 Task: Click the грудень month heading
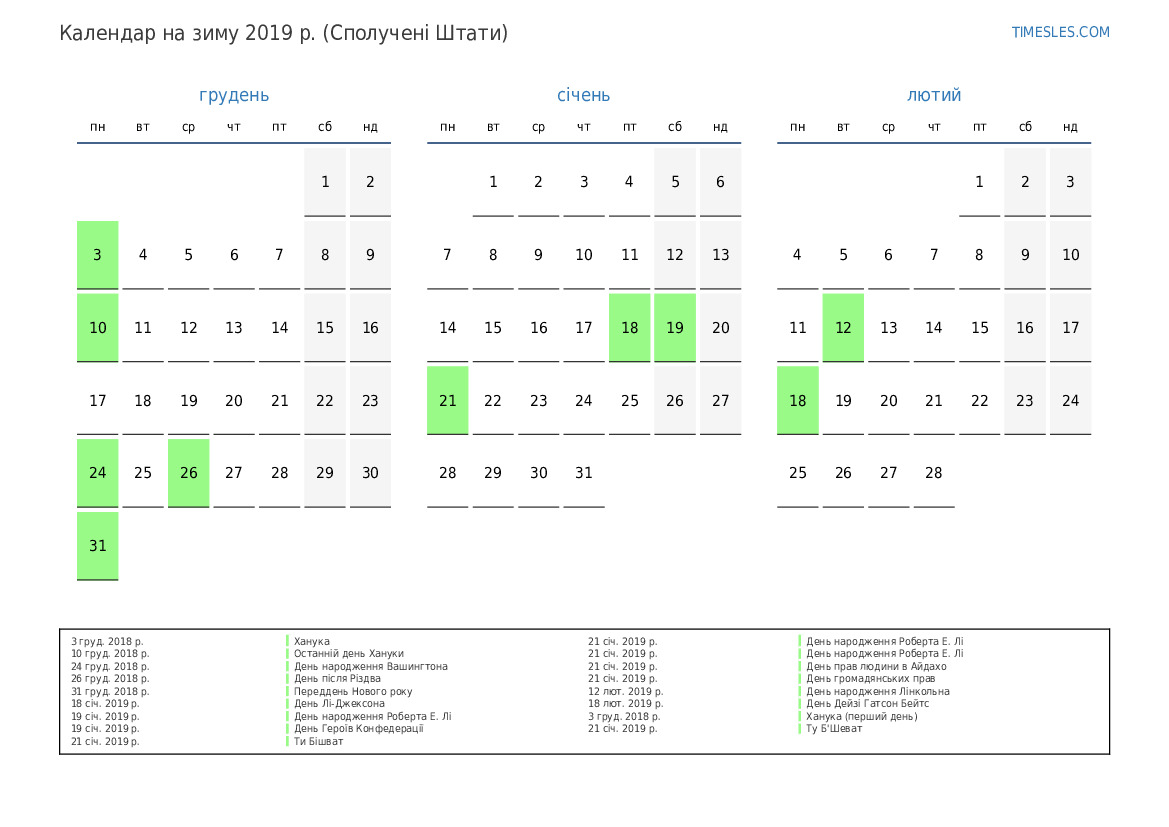pyautogui.click(x=234, y=95)
